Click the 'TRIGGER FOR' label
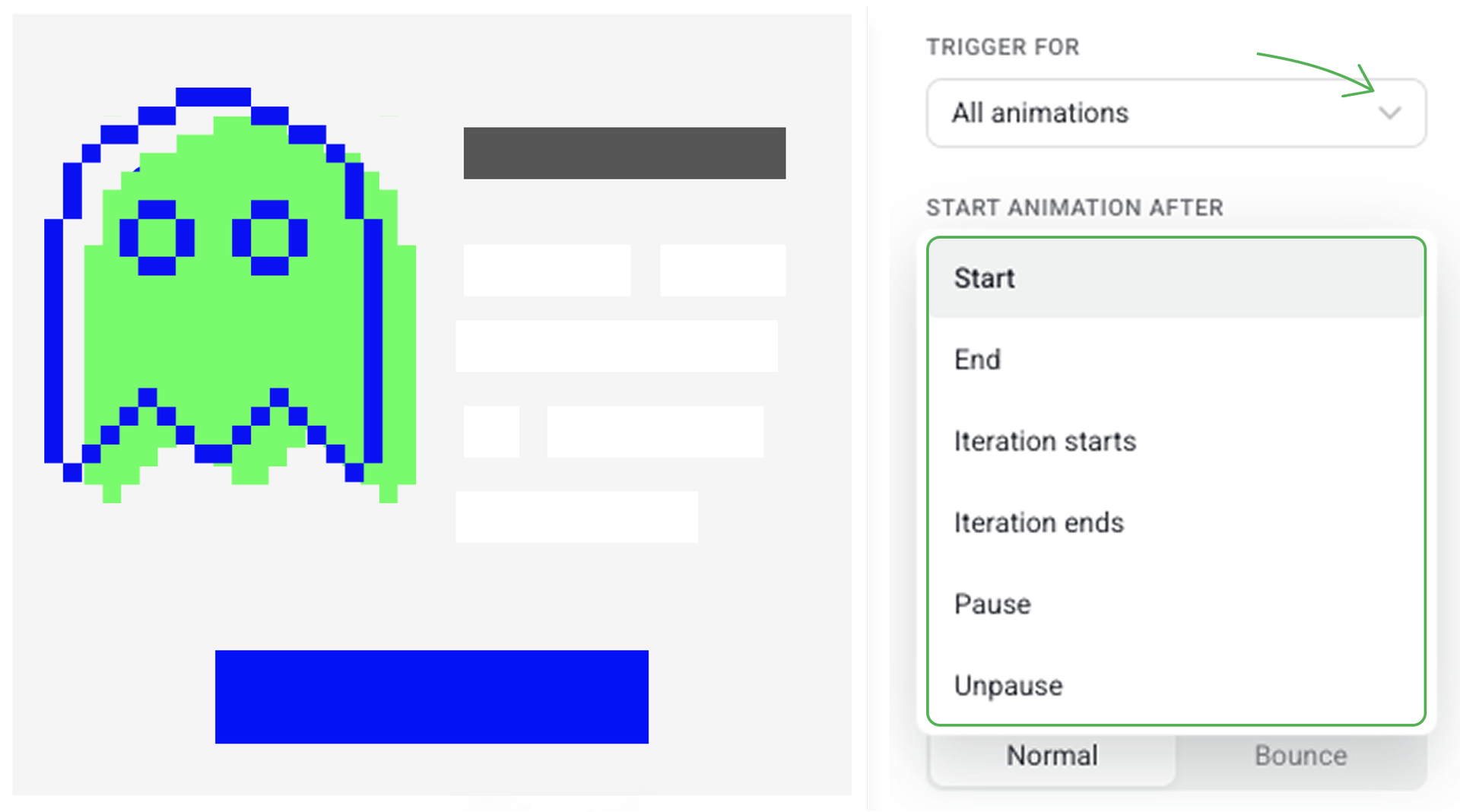 1002,47
